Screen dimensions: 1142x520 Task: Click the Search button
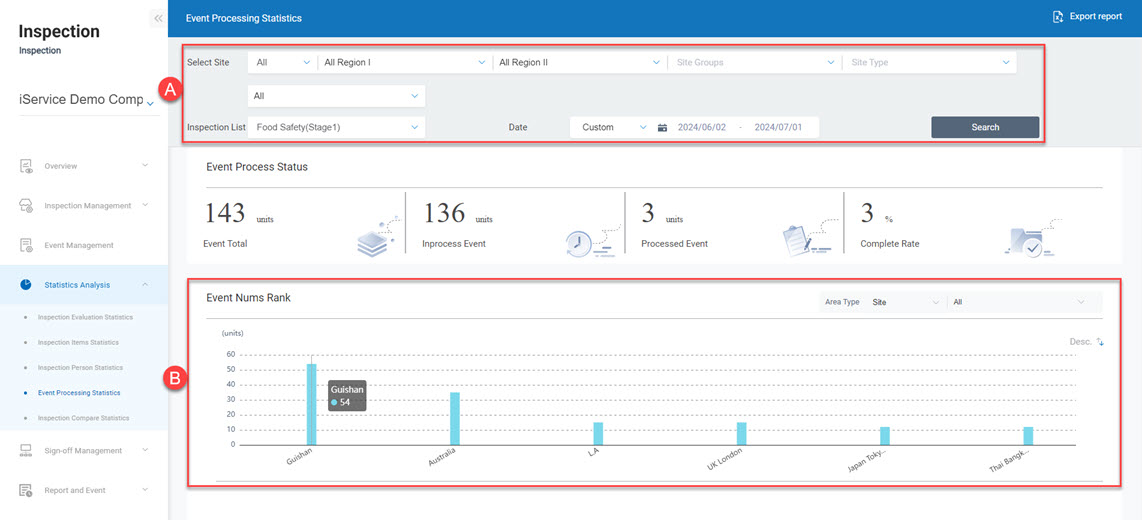[x=985, y=127]
